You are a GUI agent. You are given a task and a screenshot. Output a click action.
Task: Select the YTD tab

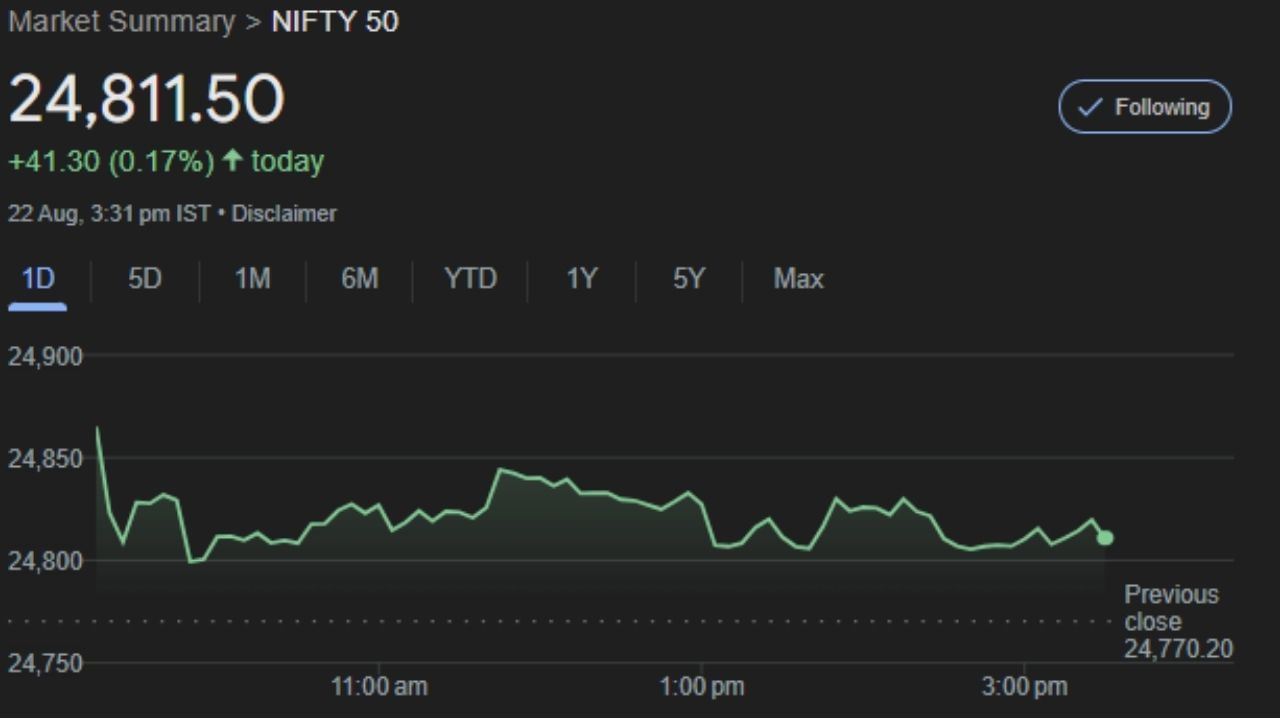[x=470, y=279]
